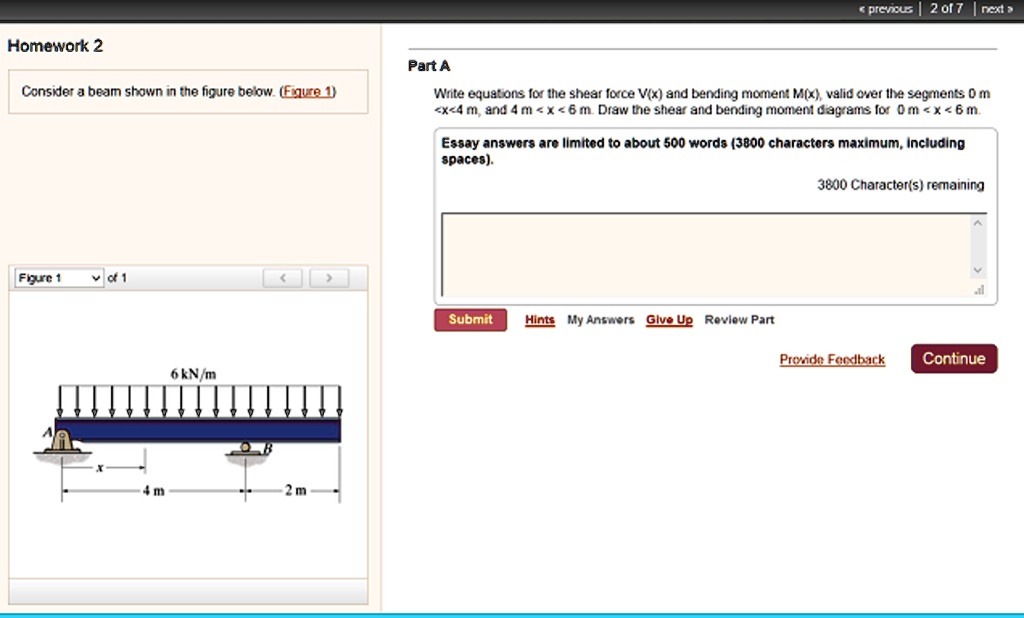The width and height of the screenshot is (1024, 618).
Task: Click the previous figure arrow icon
Action: click(x=282, y=278)
